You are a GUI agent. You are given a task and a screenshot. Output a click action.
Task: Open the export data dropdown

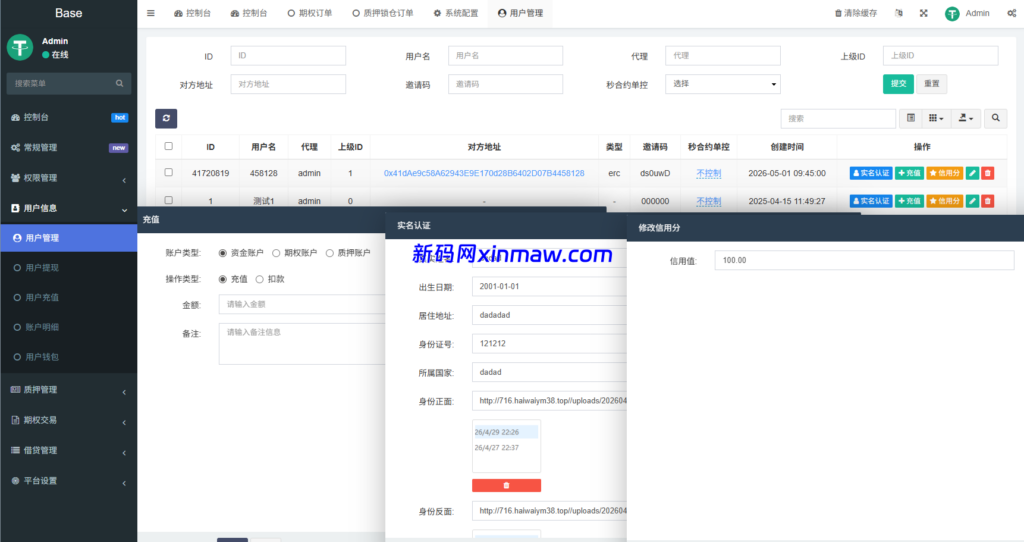tap(966, 118)
